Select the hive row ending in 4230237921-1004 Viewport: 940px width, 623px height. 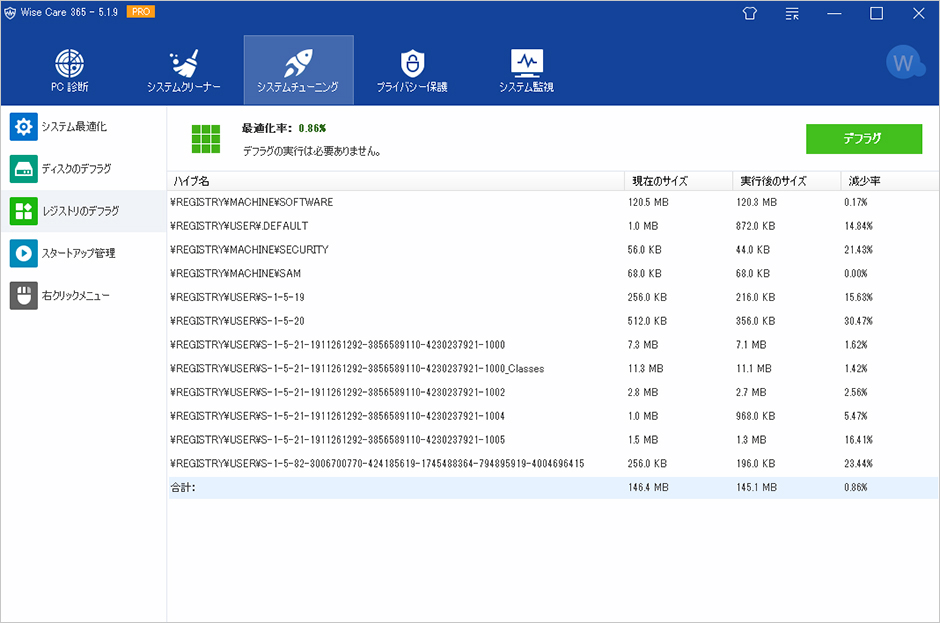pyautogui.click(x=553, y=416)
